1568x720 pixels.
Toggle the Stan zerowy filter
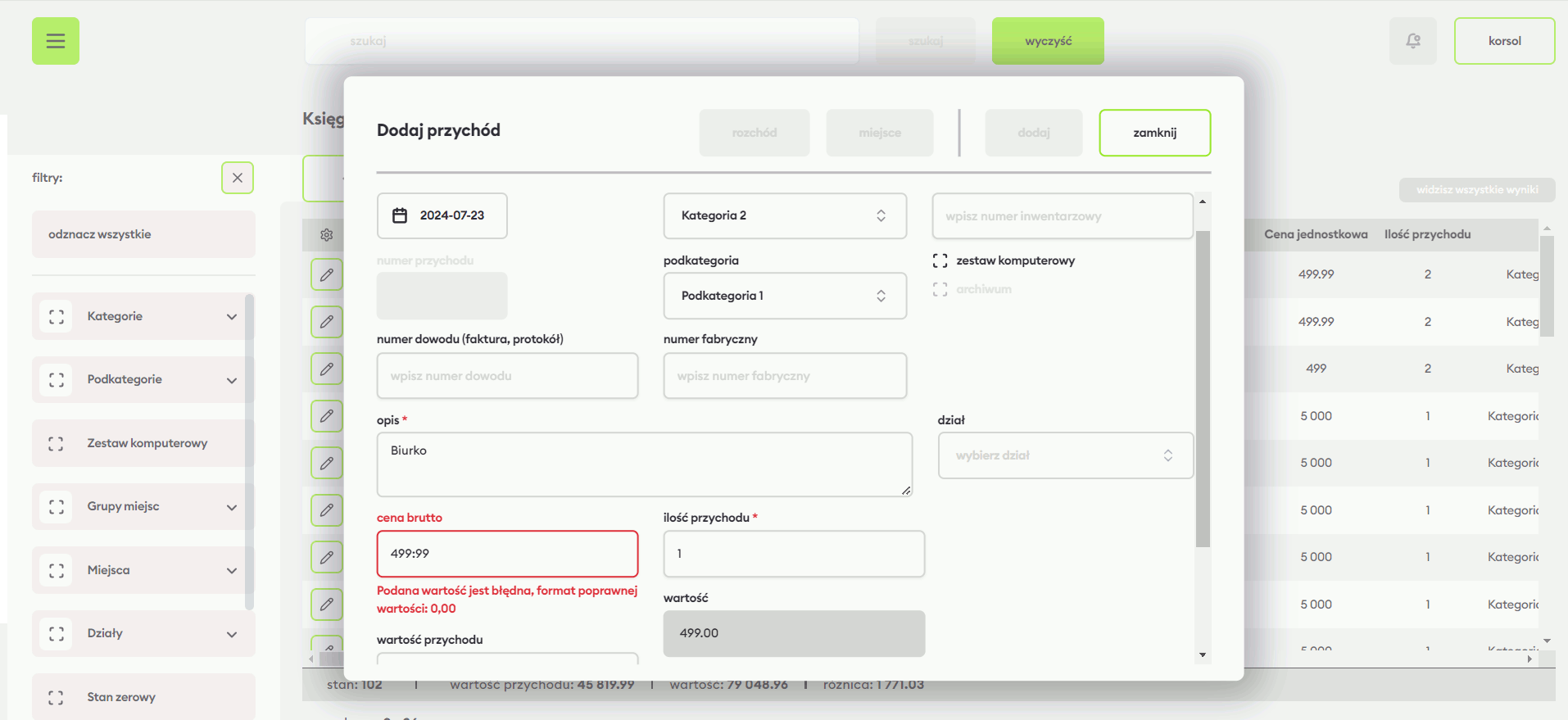click(57, 697)
